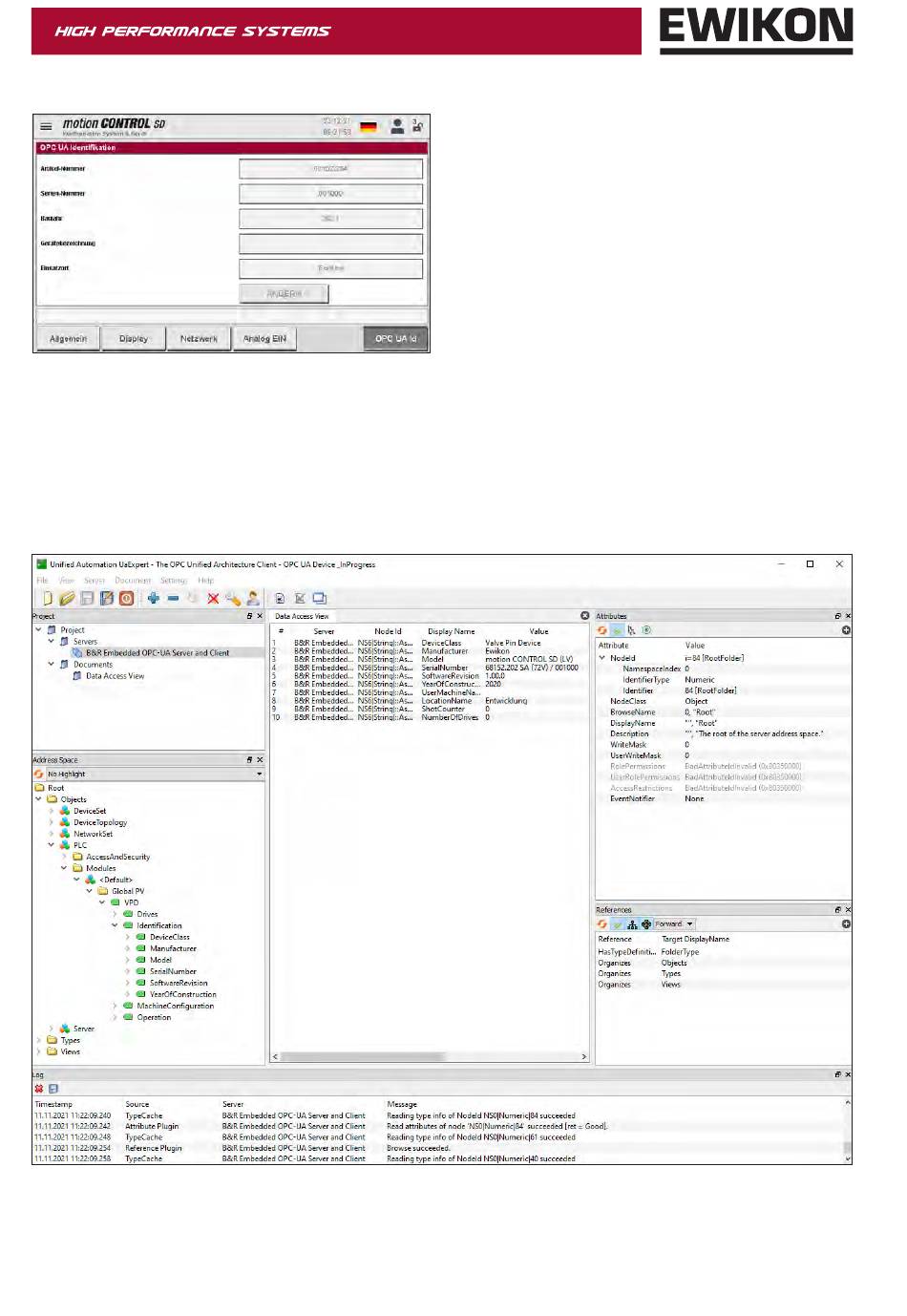Select the B&R Embedded OPC-UA Server and Client item
The width and height of the screenshot is (907, 1316).
pos(158,653)
